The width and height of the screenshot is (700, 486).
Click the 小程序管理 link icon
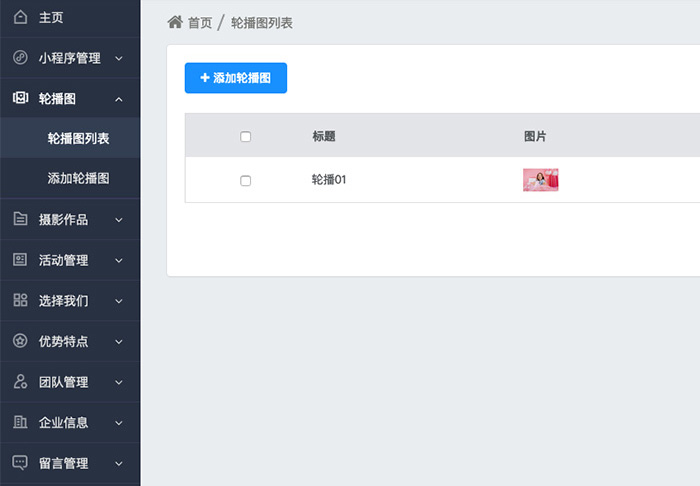click(x=20, y=58)
